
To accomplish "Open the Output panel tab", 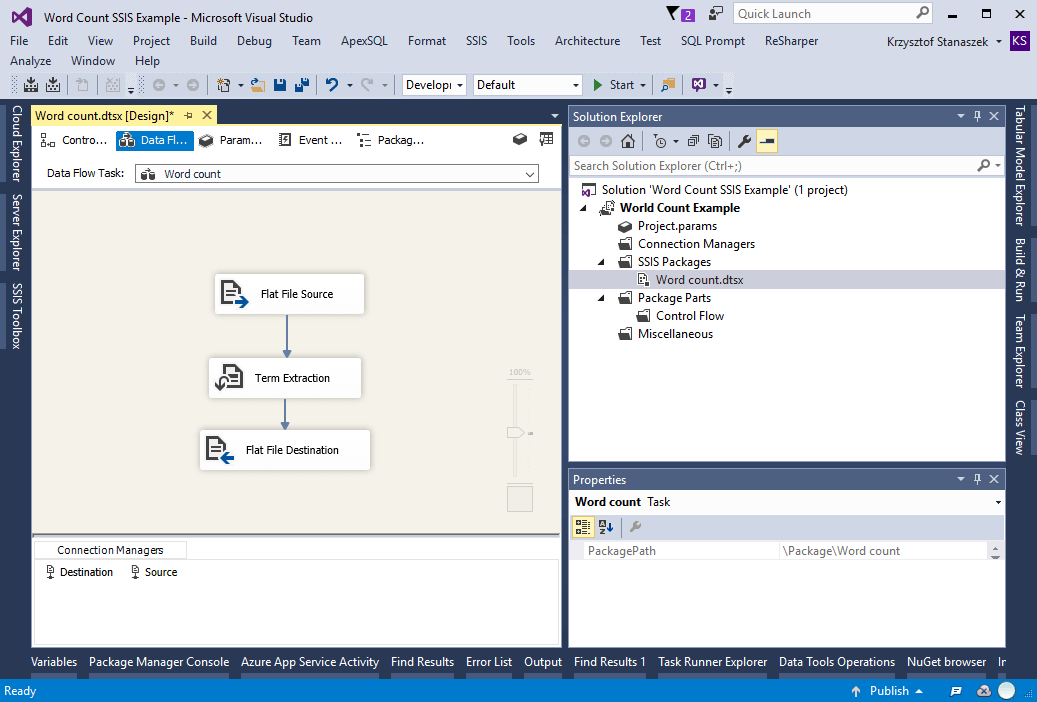I will point(543,662).
